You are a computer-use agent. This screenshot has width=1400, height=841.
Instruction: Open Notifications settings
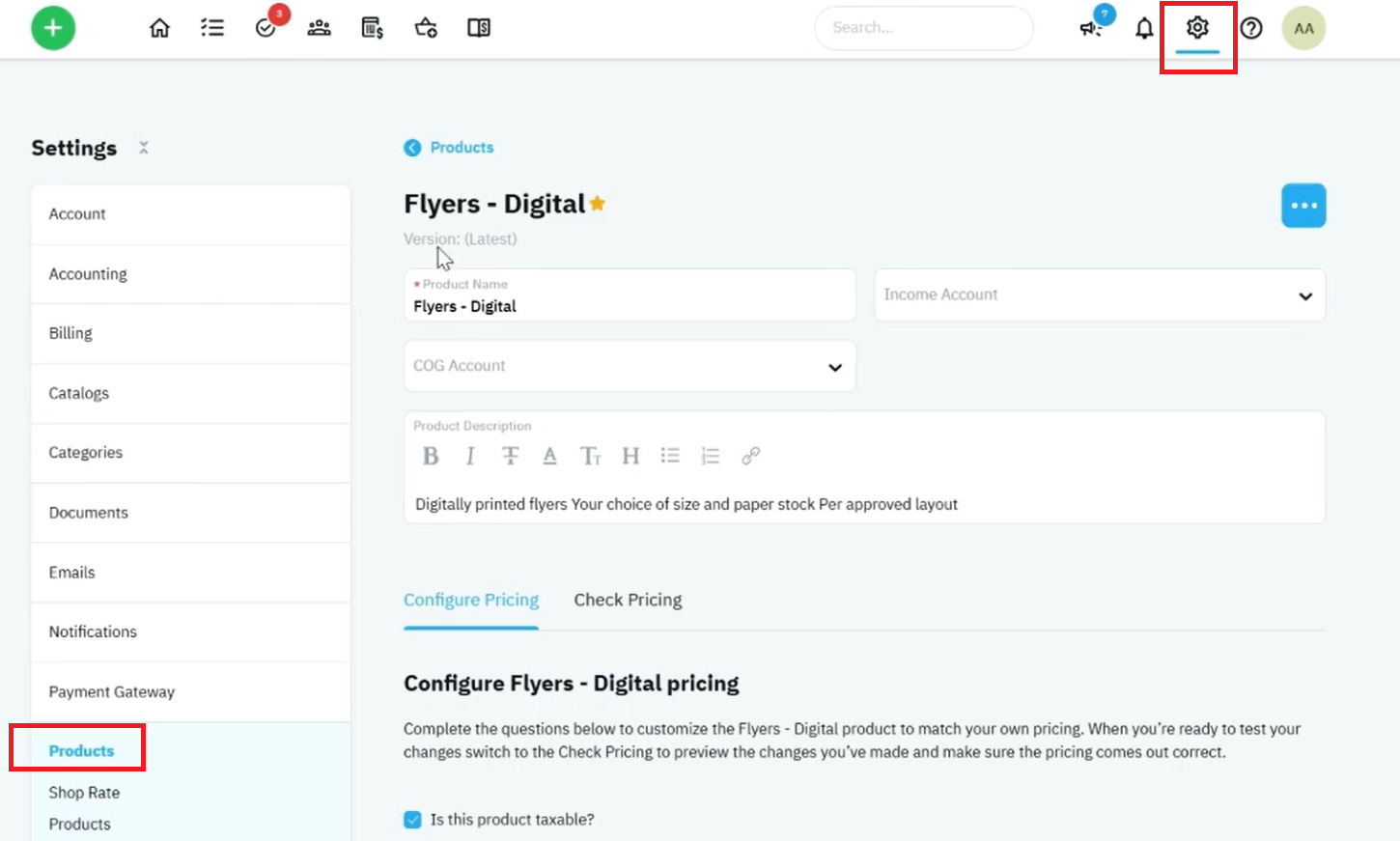click(190, 631)
